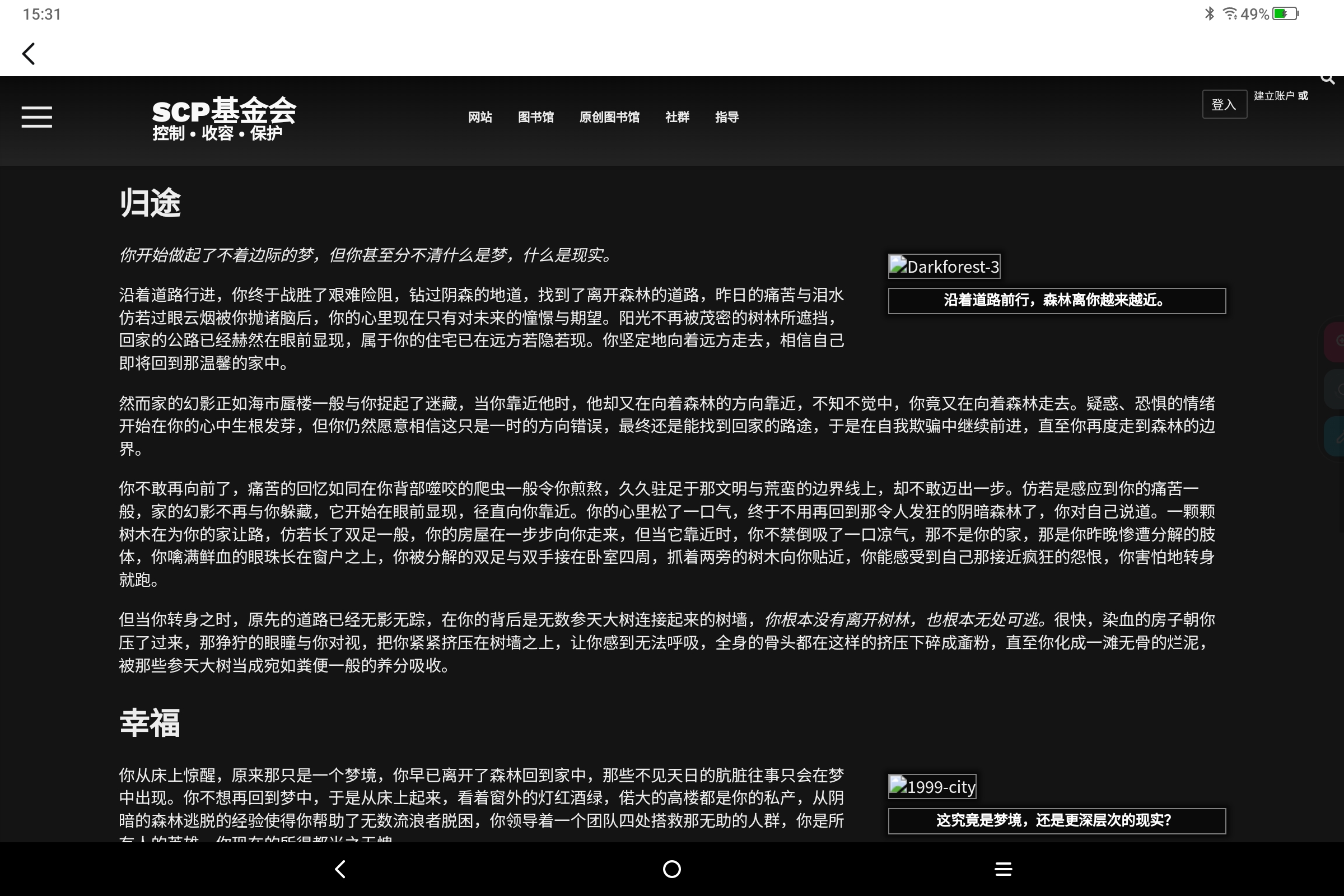Click caption 这究竟是梦境，还是更深层次的现实？

1057,820
